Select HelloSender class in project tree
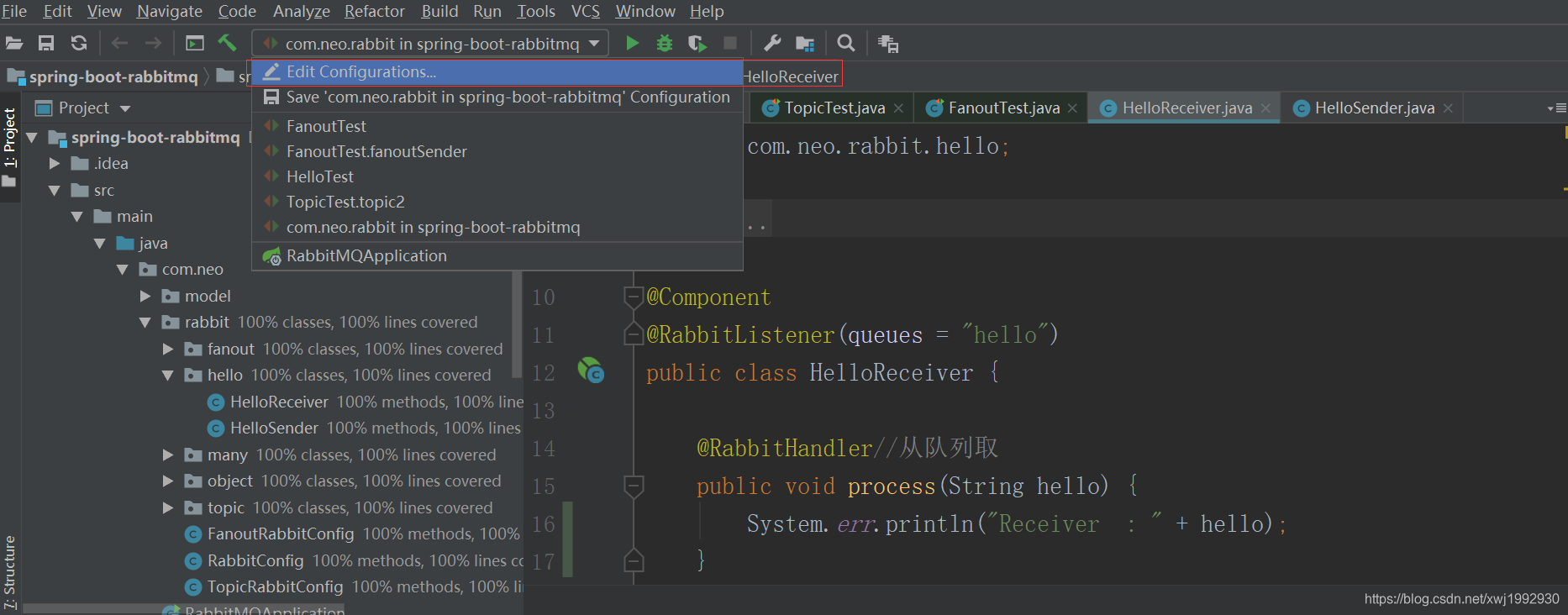The width and height of the screenshot is (1568, 615). 274,428
